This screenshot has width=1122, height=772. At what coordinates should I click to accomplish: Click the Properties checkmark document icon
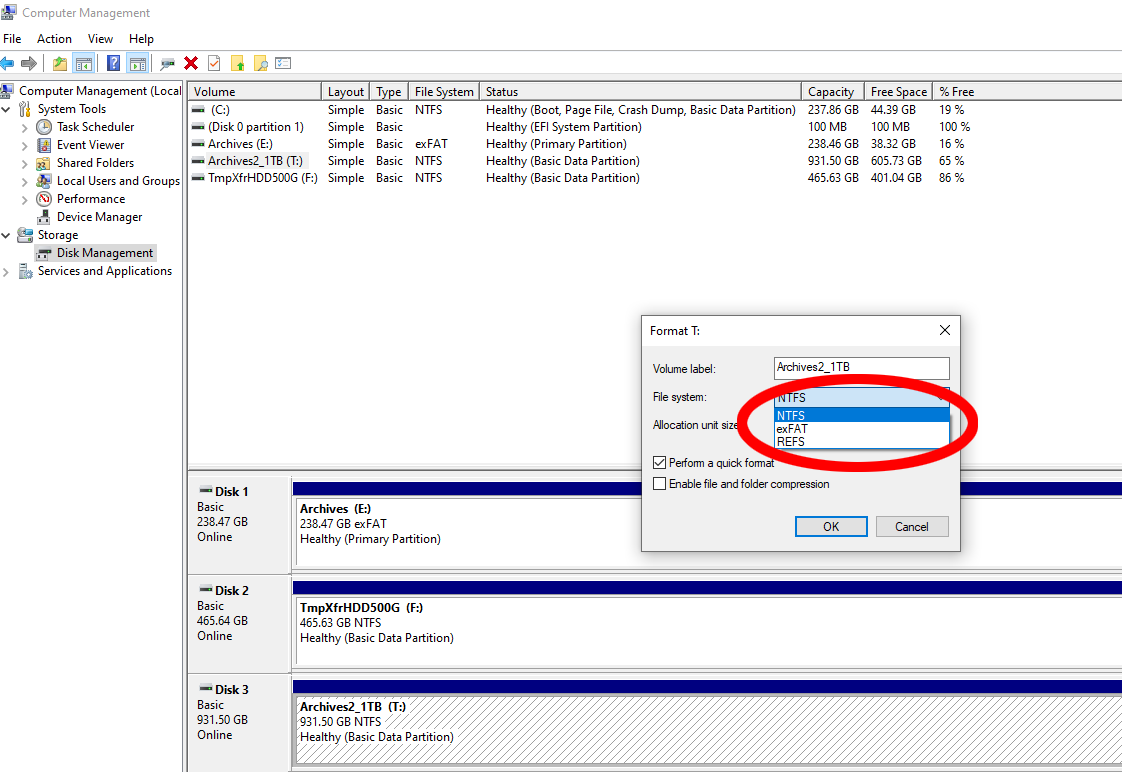(x=214, y=64)
